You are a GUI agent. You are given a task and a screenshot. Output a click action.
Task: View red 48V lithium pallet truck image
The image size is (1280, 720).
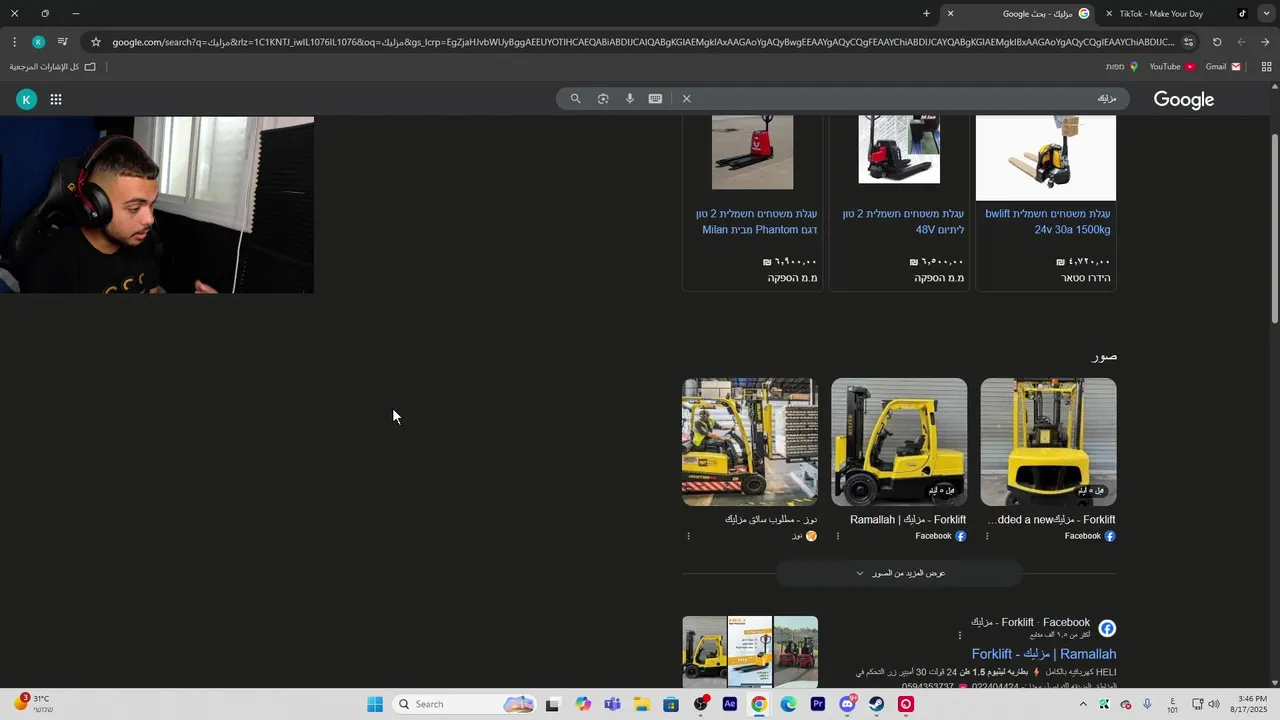(899, 150)
